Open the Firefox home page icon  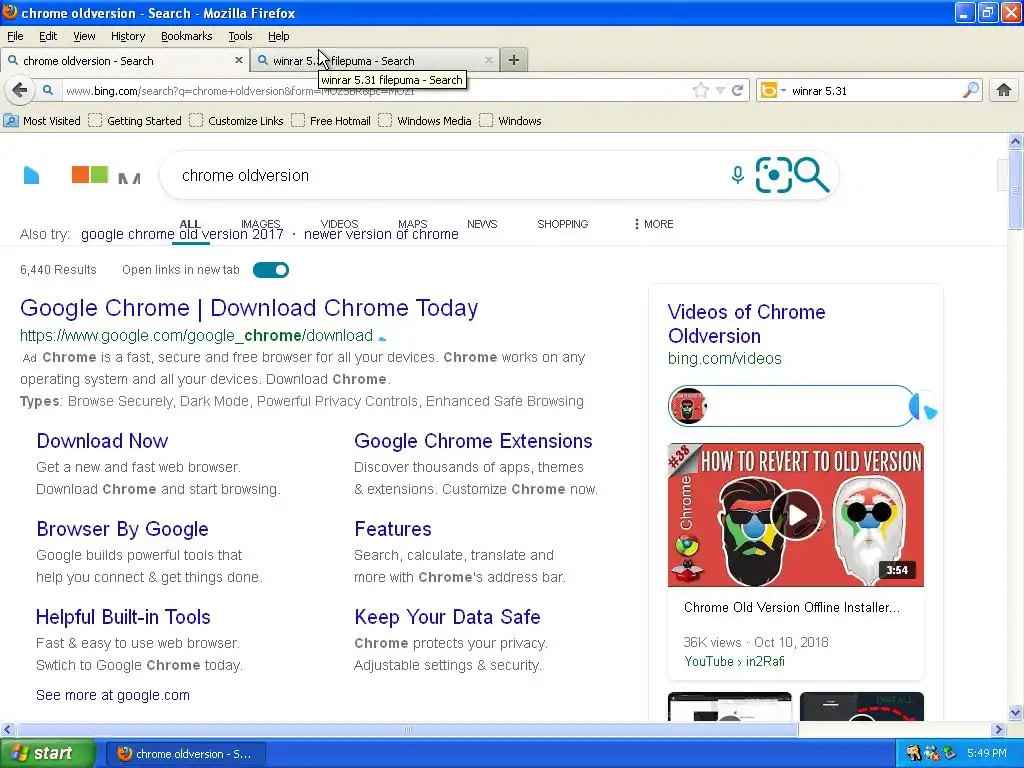1004,90
